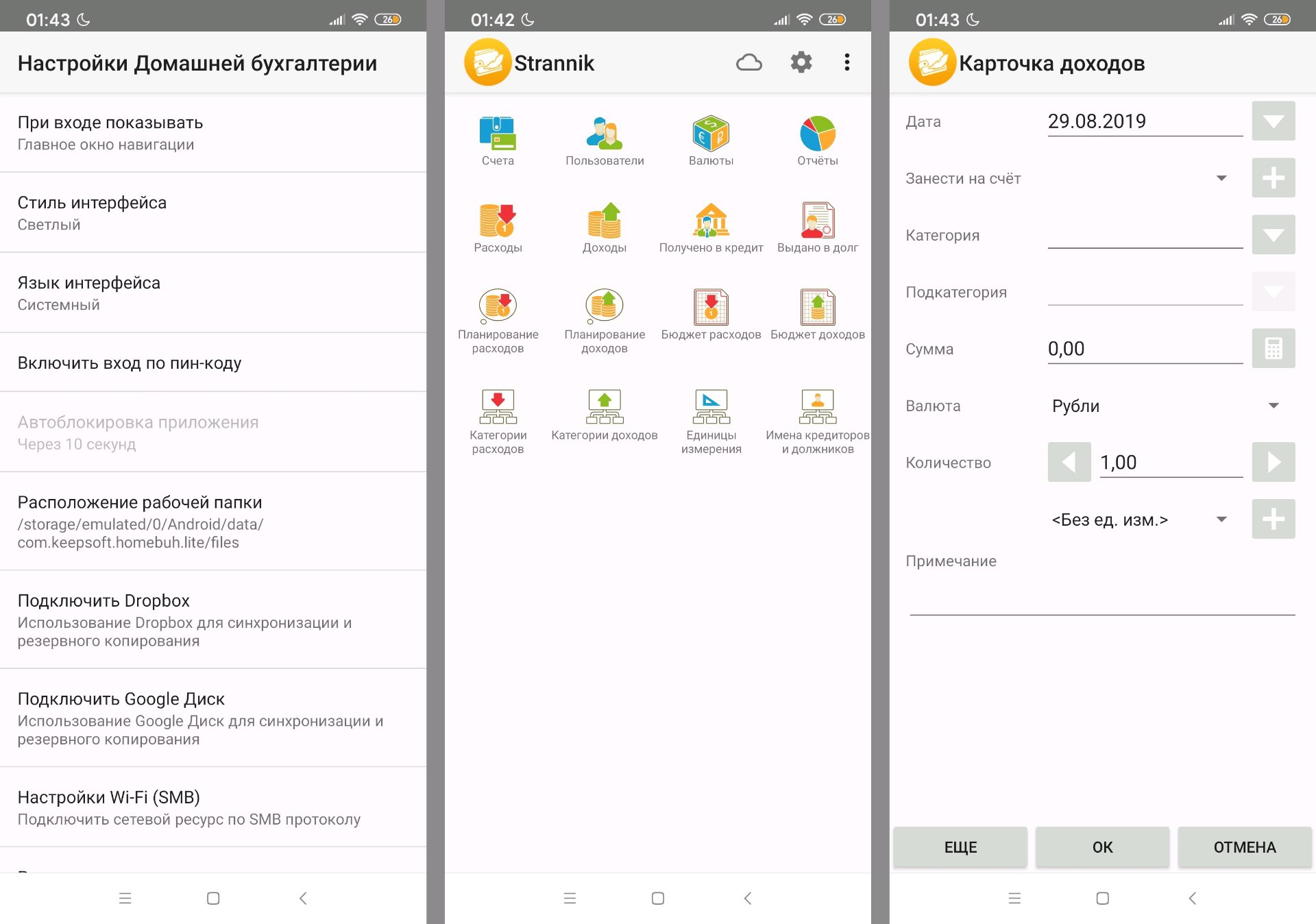Open the three-dot overflow menu
This screenshot has height=924, width=1316.
click(x=847, y=63)
